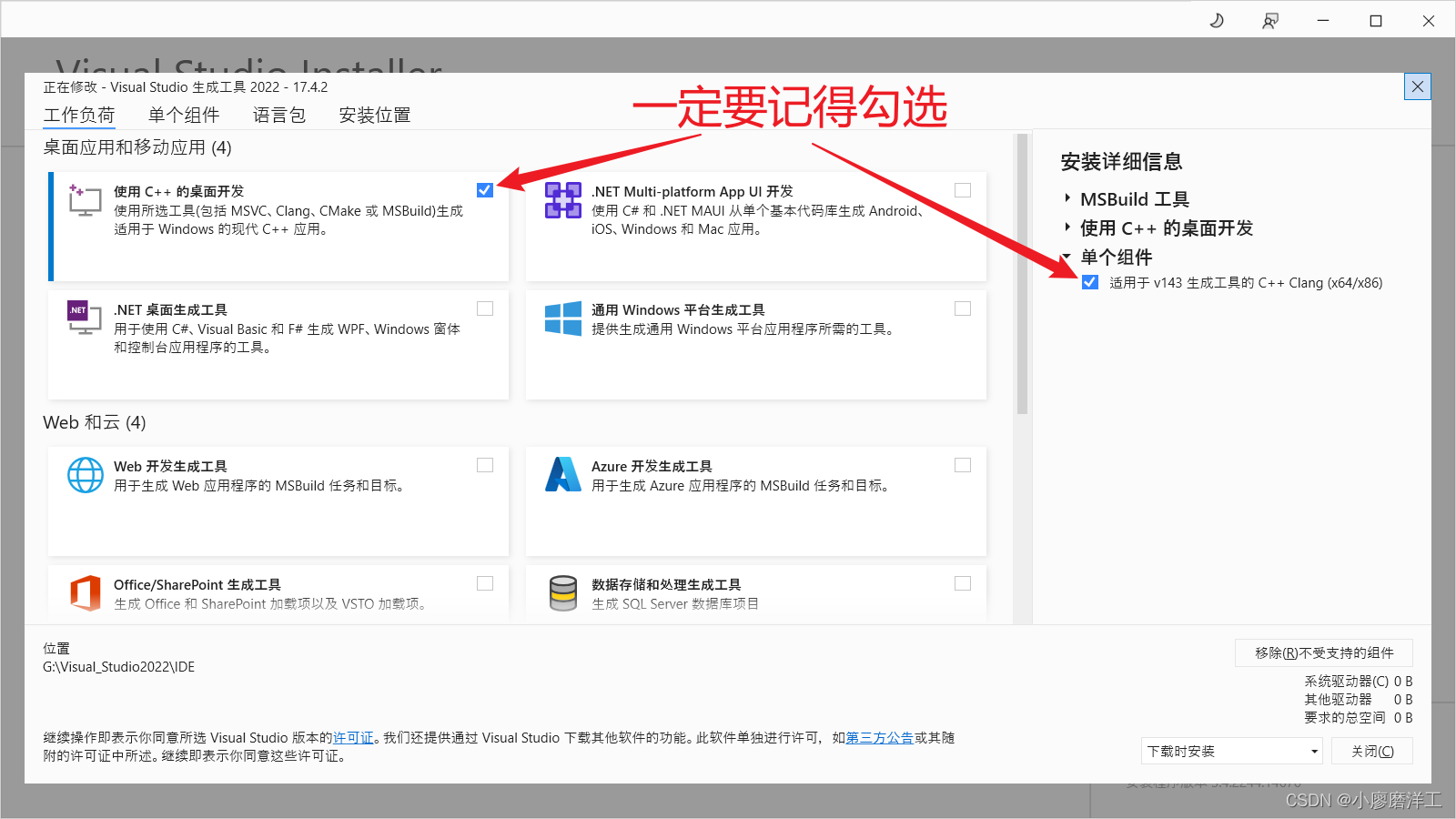Viewport: 1456px width, 819px height.
Task: Click the .NET 桌面生成工具 icon
Action: click(85, 318)
